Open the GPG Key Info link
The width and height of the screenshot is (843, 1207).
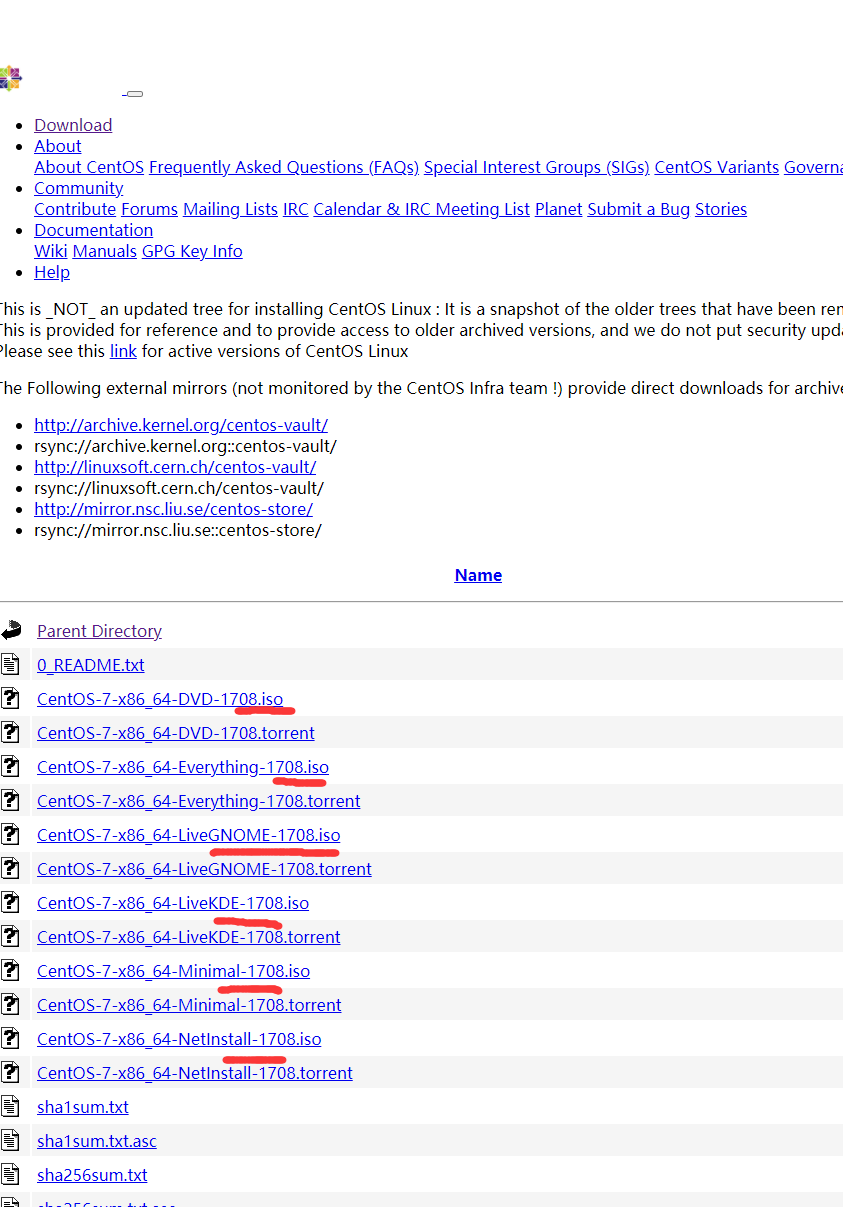pyautogui.click(x=192, y=251)
